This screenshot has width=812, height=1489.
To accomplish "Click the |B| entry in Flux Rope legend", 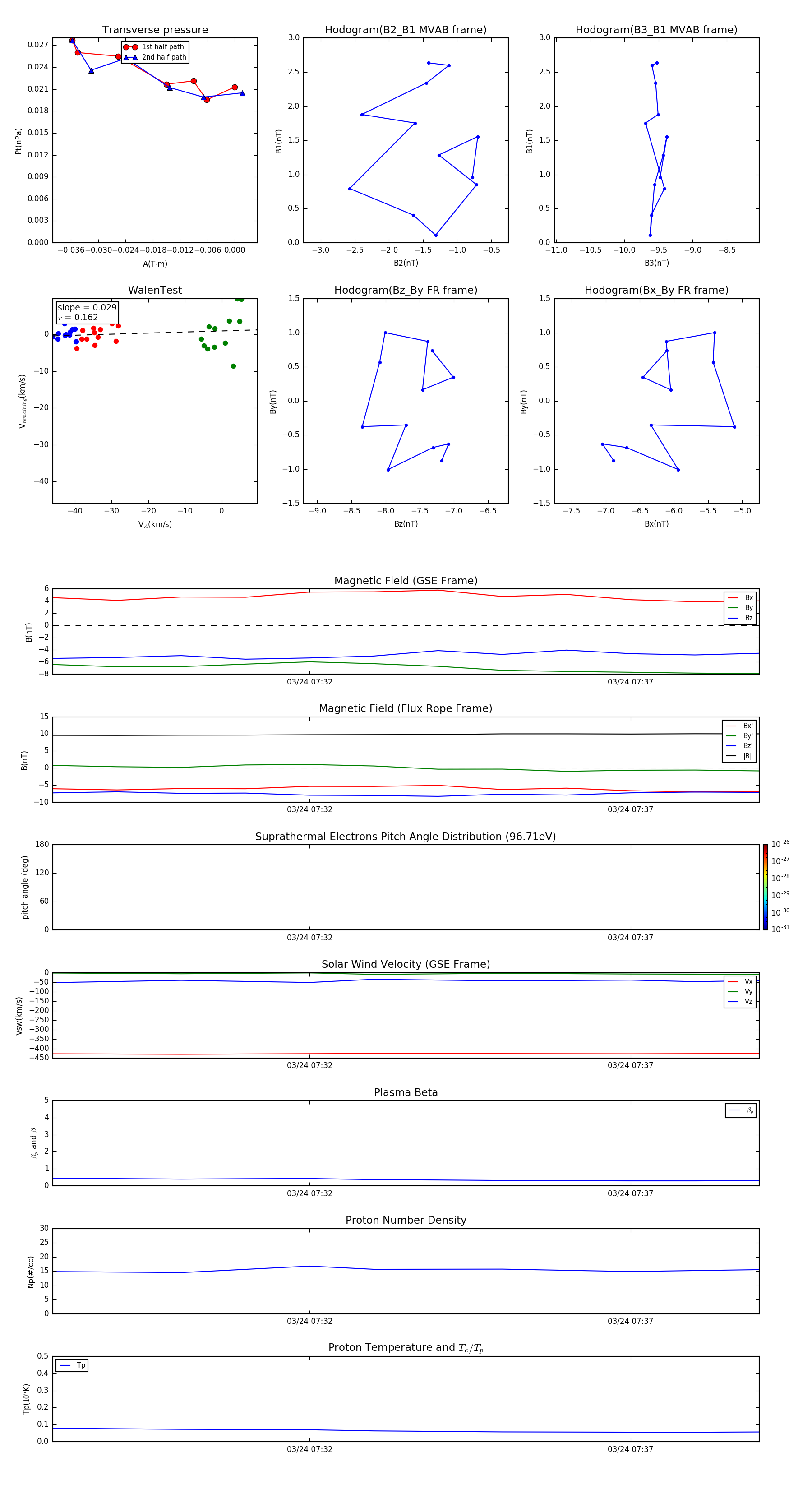I will tap(740, 756).
